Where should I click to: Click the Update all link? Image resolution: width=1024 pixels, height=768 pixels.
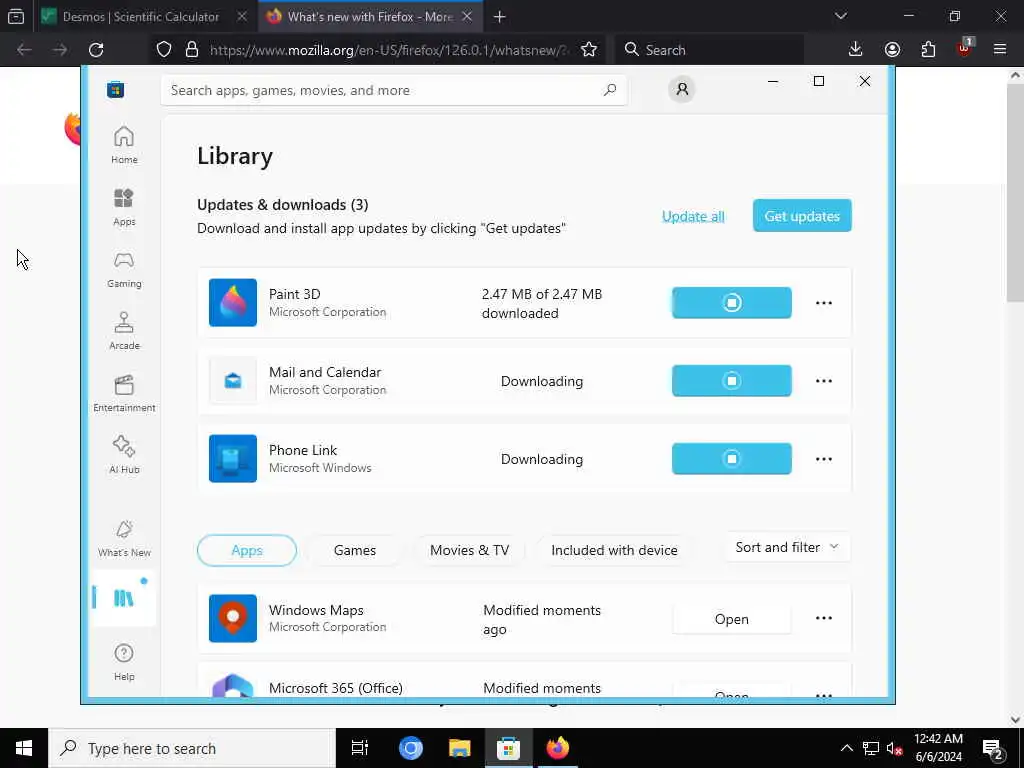(694, 216)
